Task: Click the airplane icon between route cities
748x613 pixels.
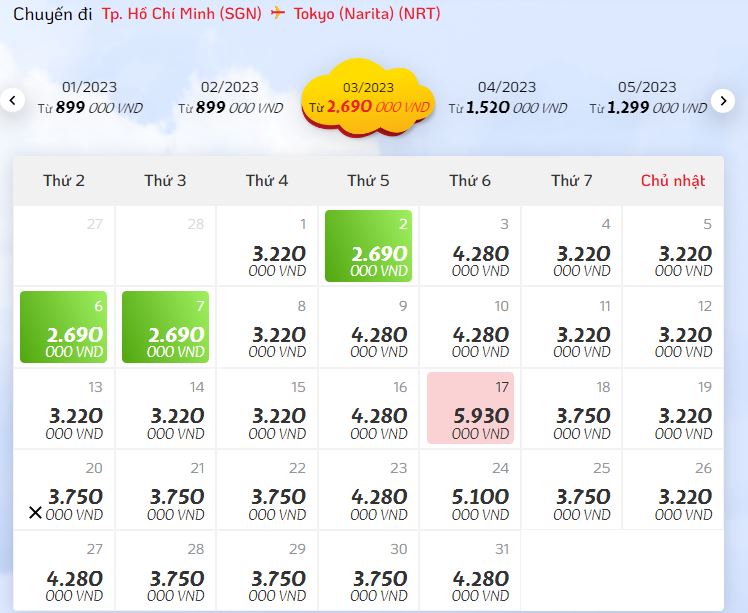Action: pyautogui.click(x=278, y=13)
